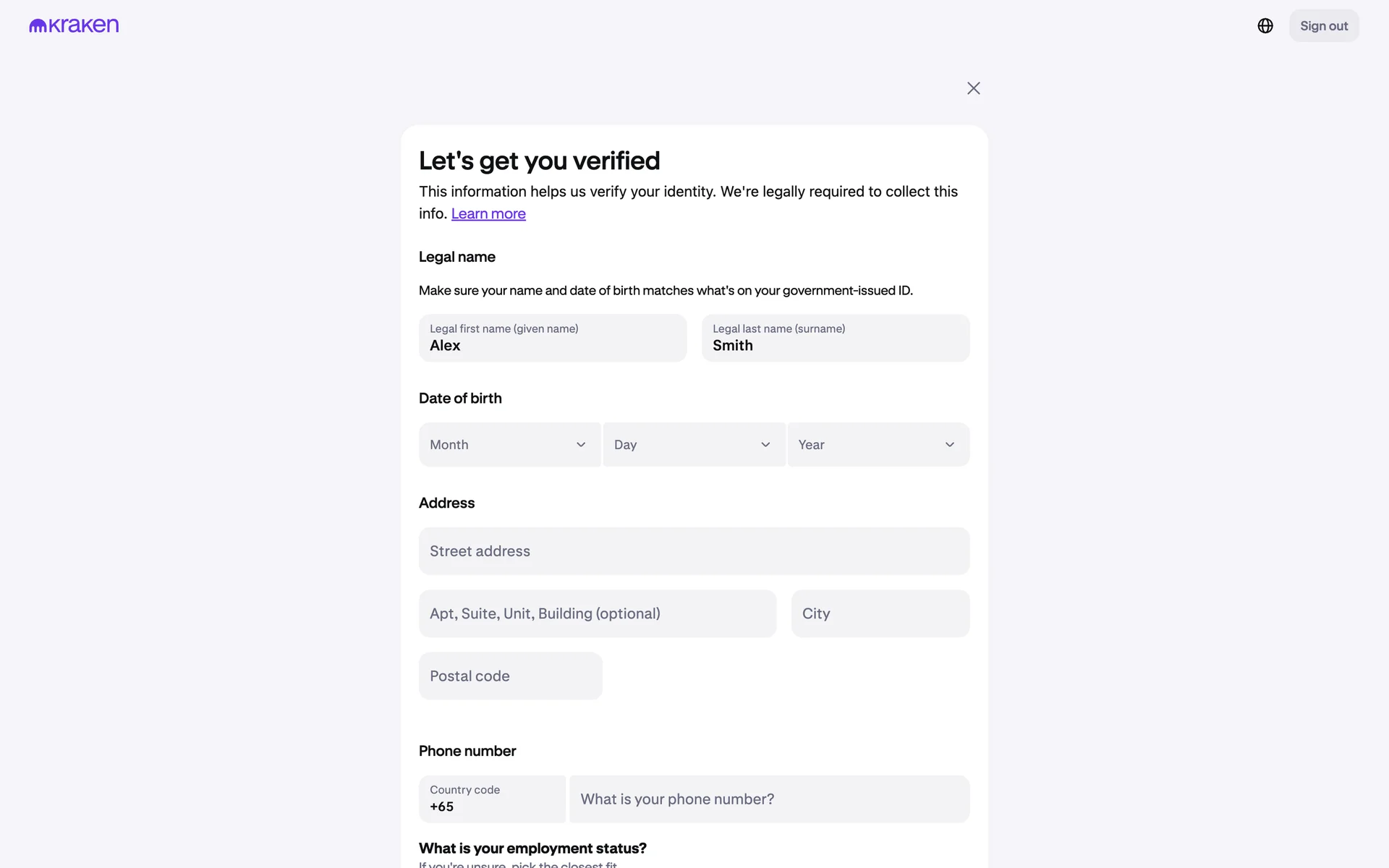Click the Kraken octopus logo mark
The image size is (1389, 868).
[38, 26]
